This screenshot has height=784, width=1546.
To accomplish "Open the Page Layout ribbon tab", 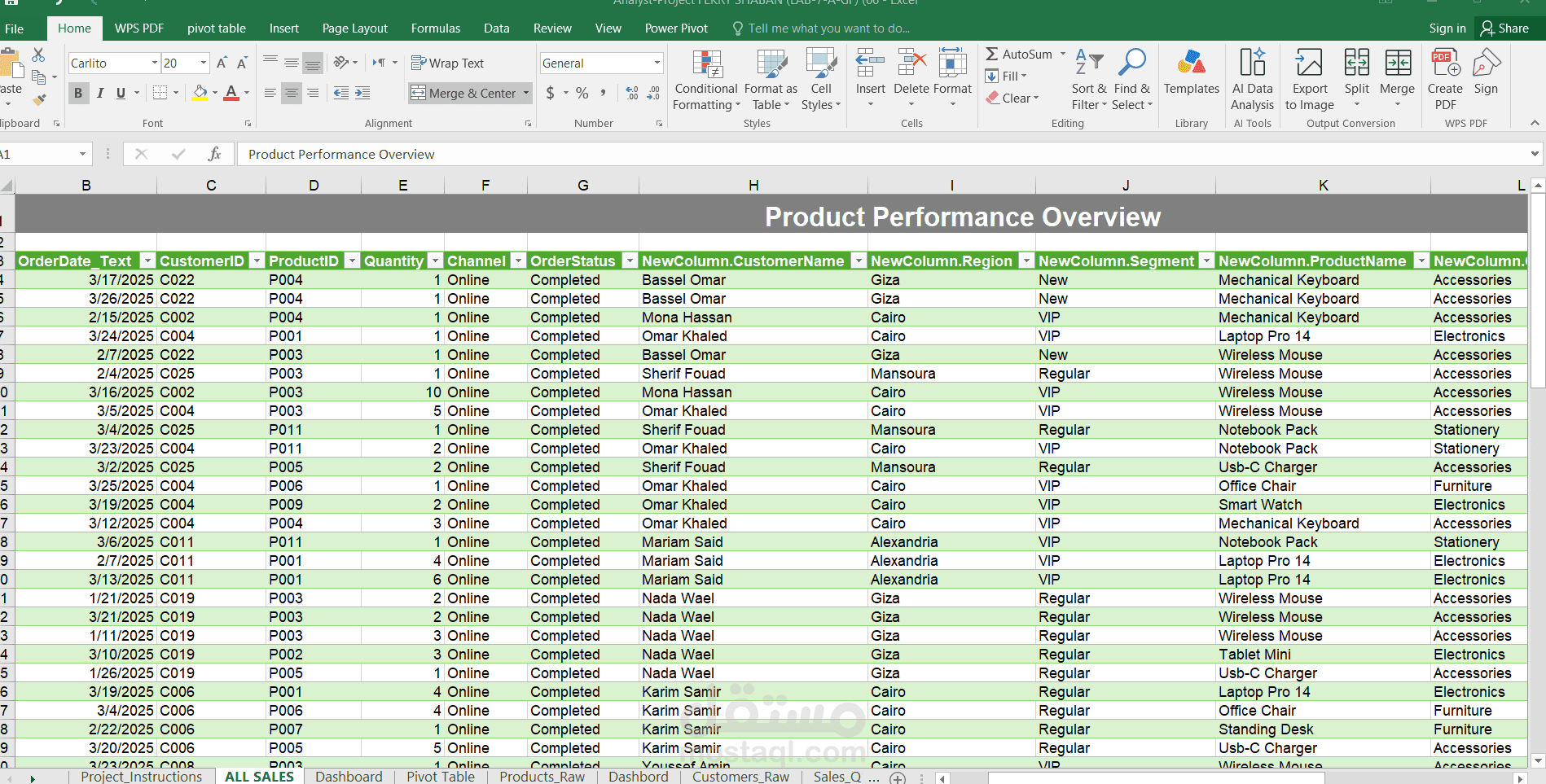I will click(x=355, y=28).
